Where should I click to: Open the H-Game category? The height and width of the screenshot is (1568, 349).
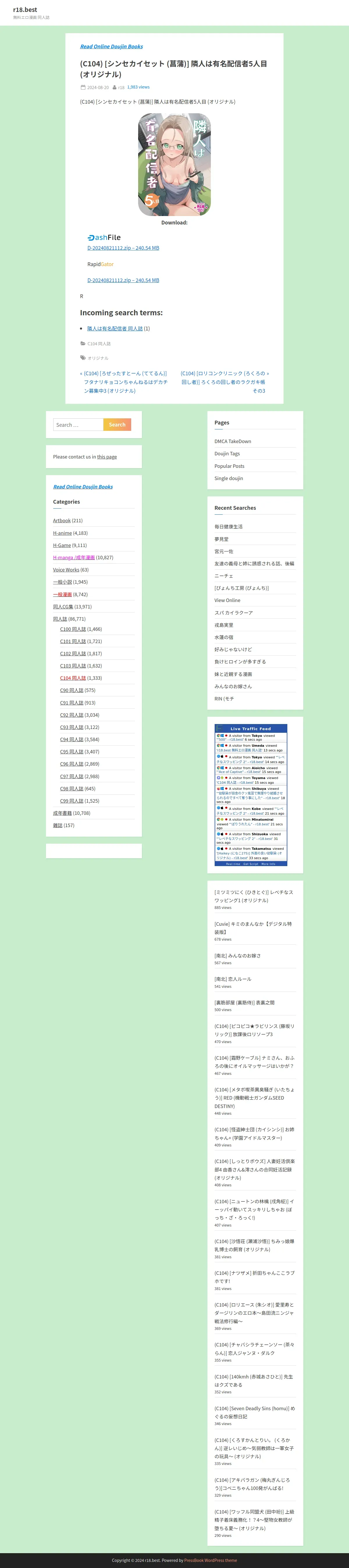61,545
